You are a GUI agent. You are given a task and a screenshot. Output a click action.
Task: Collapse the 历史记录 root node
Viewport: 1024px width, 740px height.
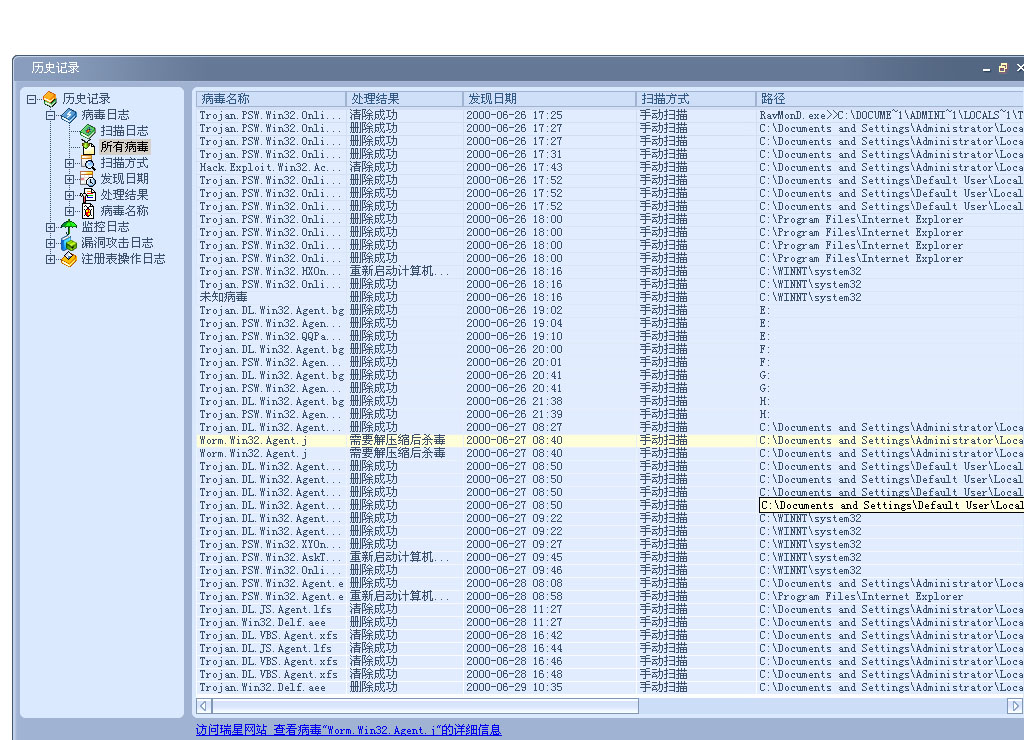[x=31, y=99]
